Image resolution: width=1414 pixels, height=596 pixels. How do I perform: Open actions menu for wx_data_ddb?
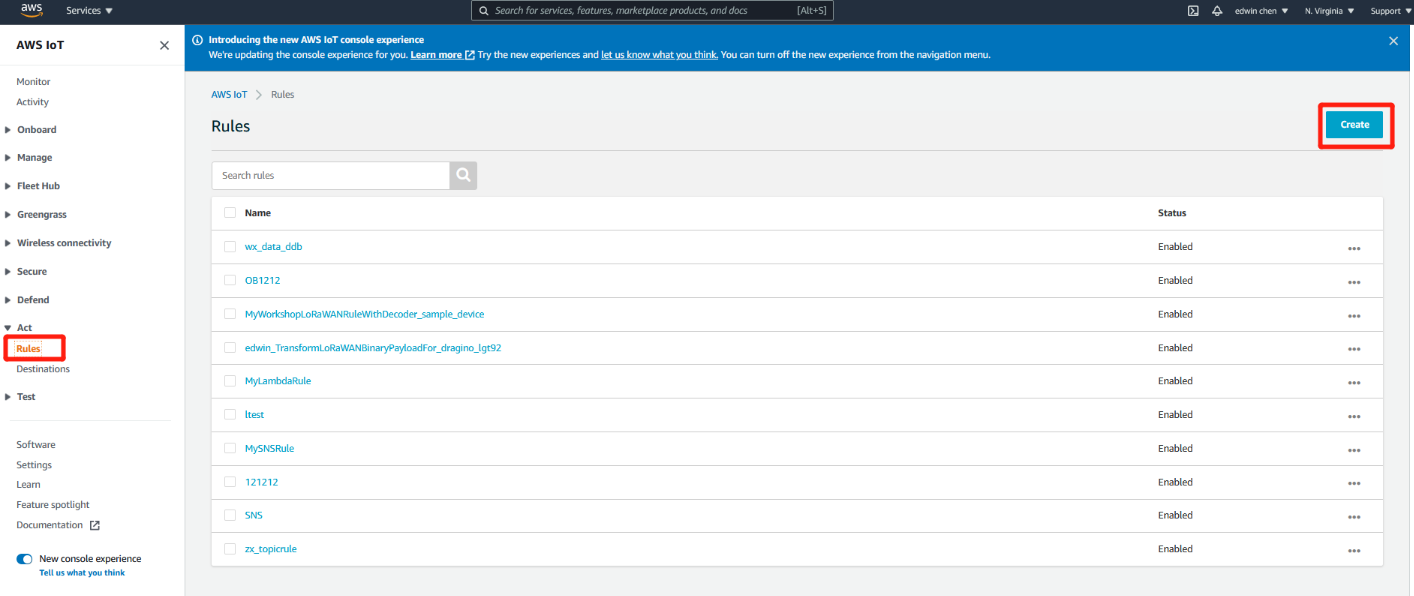point(1354,248)
